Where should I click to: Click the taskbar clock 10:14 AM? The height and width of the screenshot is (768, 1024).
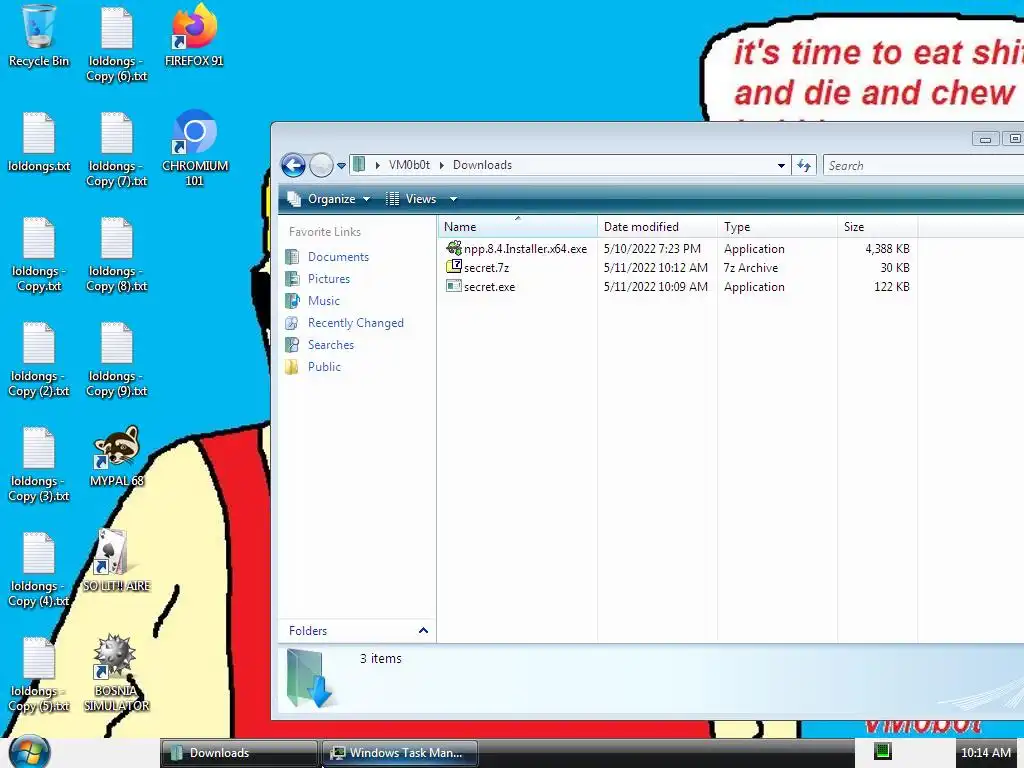985,752
